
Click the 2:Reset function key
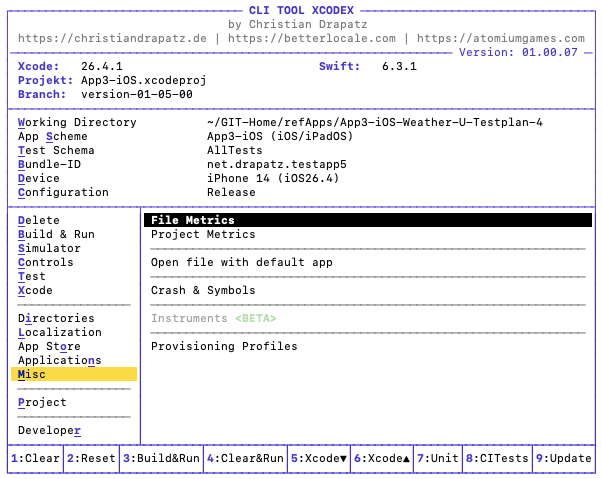pyautogui.click(x=91, y=458)
